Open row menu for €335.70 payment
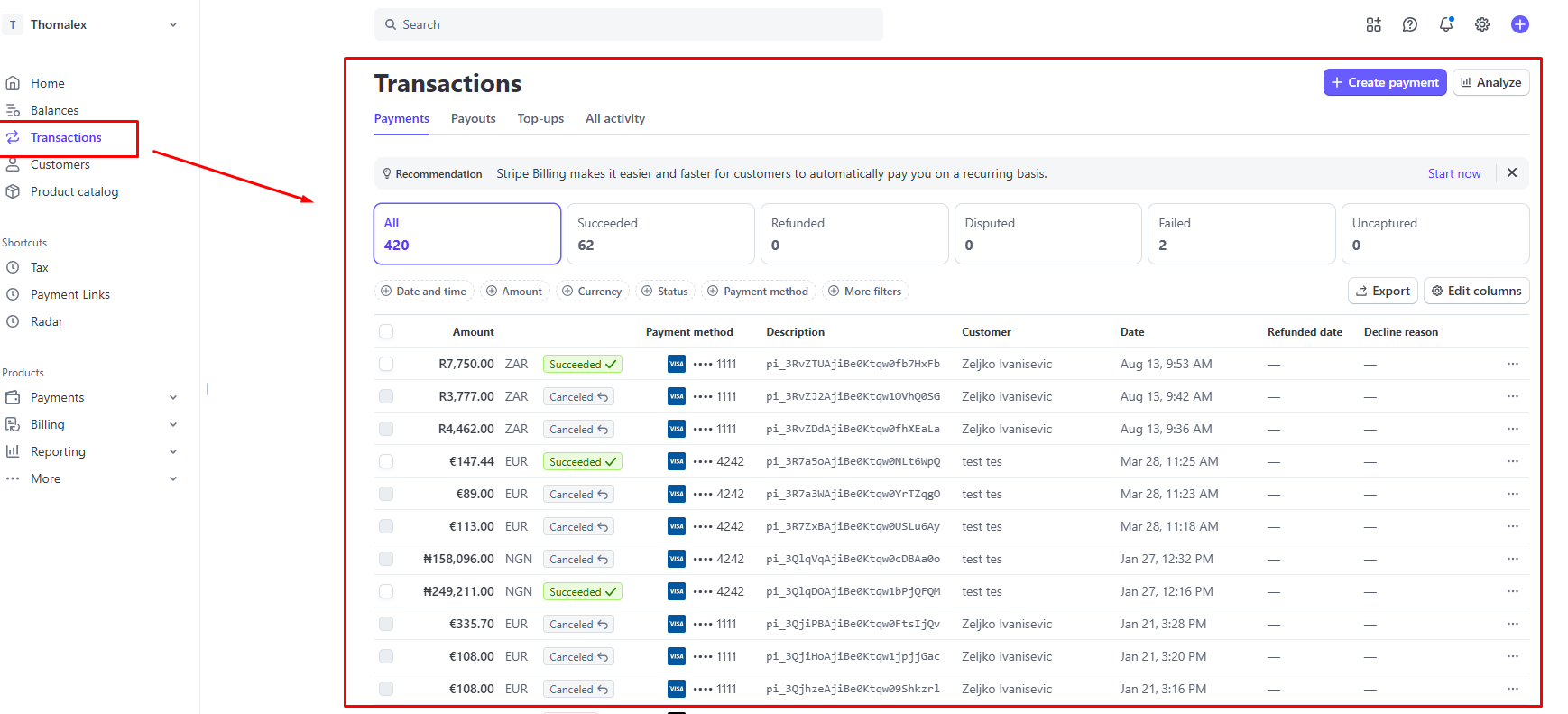Screen dimensions: 1568x714 pos(1513,624)
